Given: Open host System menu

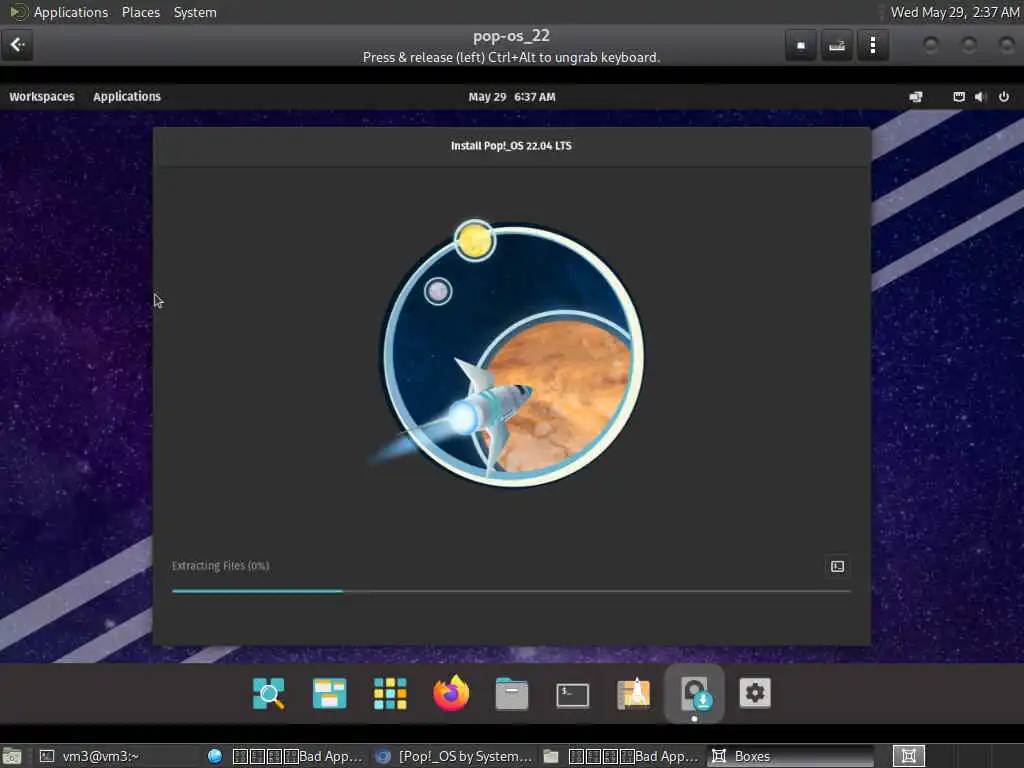Looking at the screenshot, I should point(195,12).
